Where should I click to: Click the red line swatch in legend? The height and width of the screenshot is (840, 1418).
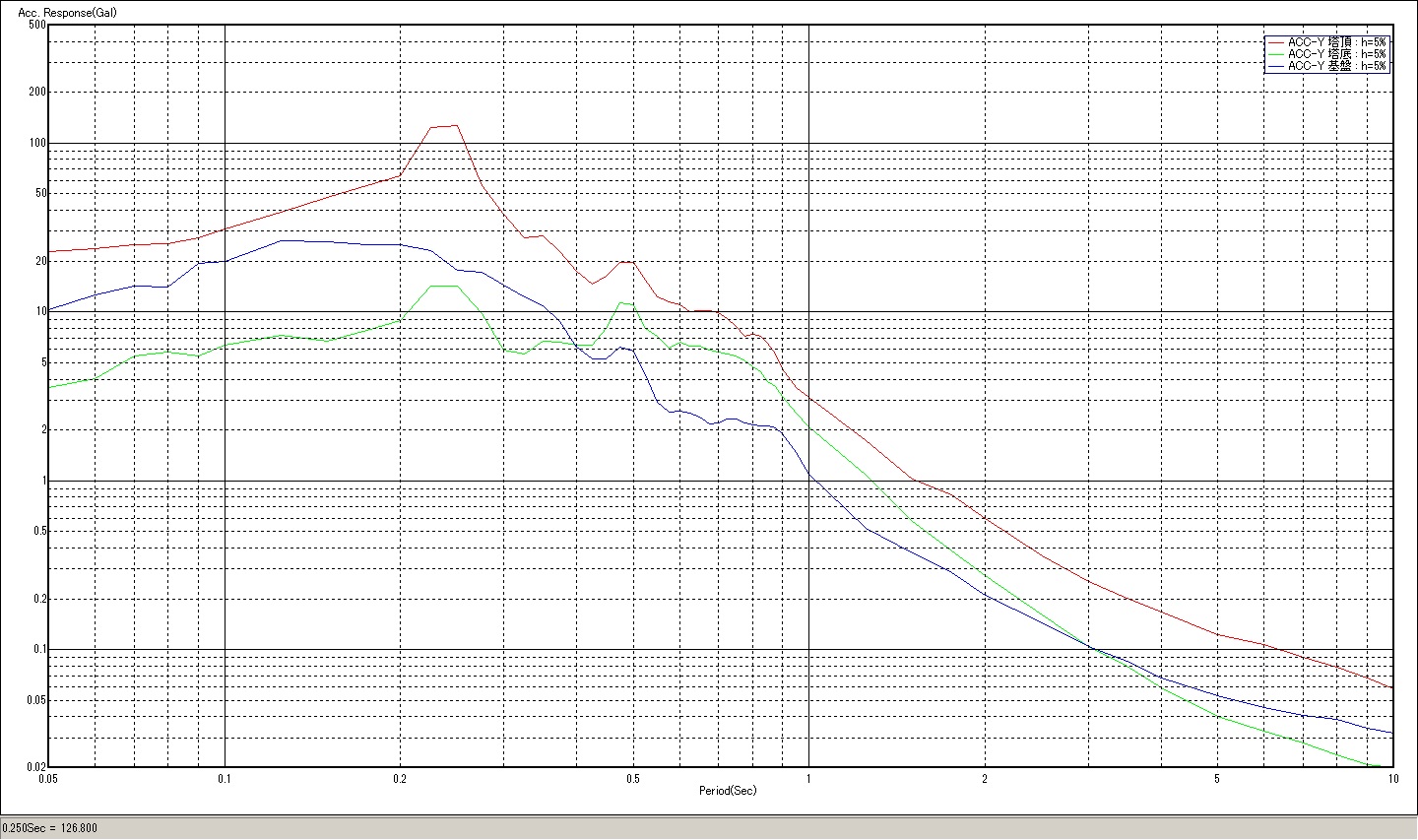(x=1276, y=42)
